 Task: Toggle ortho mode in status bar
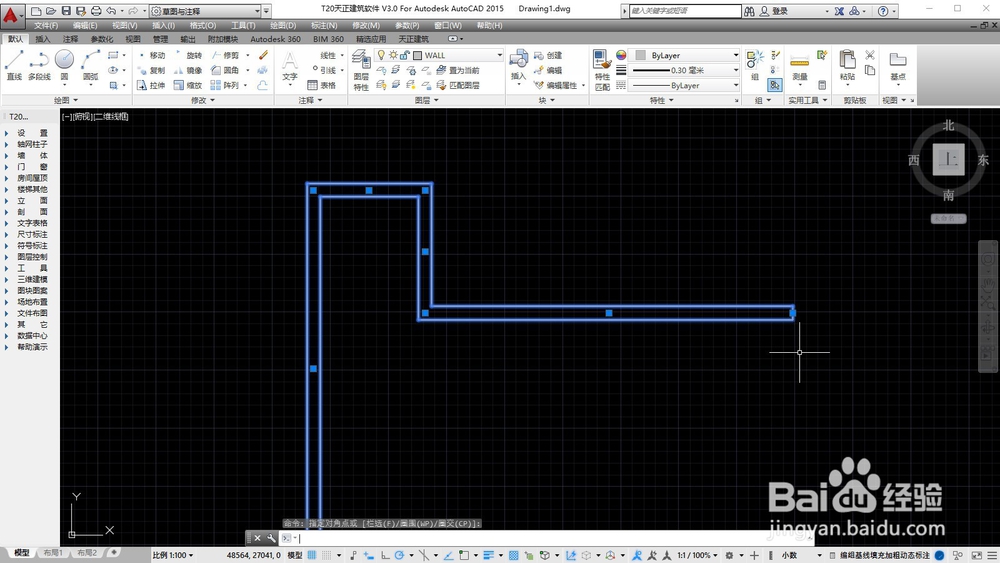pyautogui.click(x=385, y=555)
